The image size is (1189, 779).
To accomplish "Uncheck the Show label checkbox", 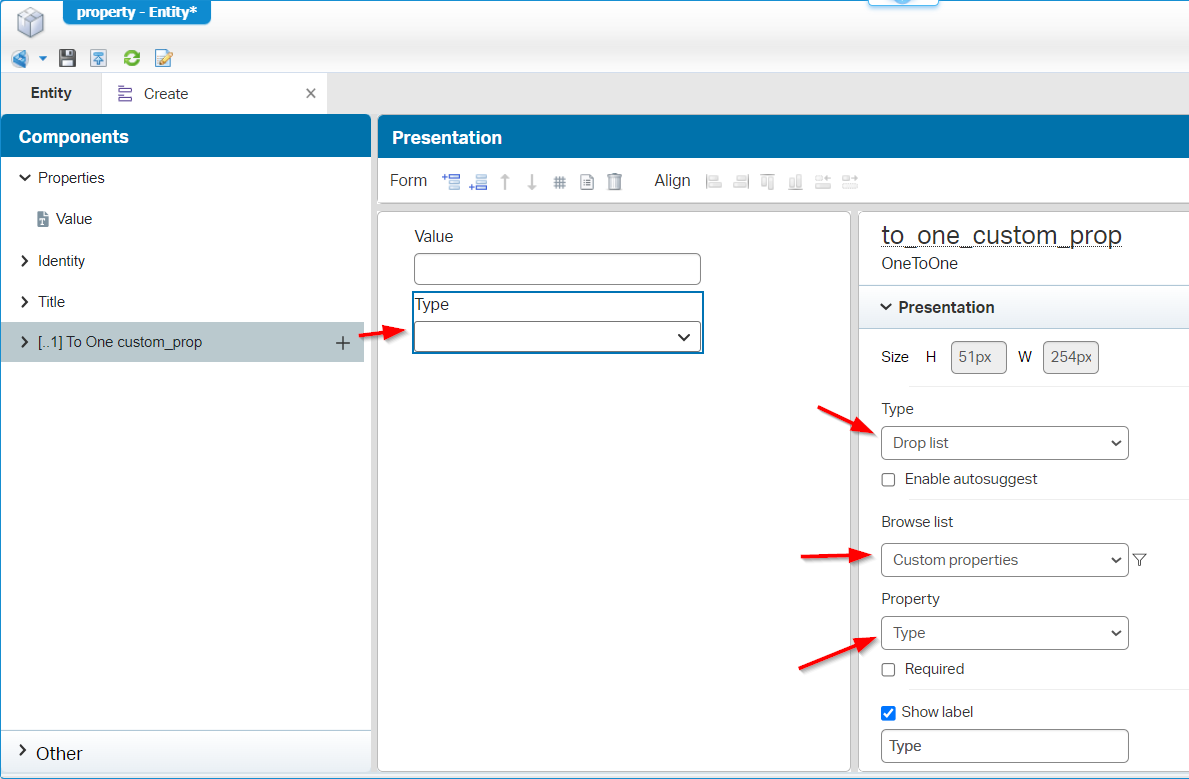I will (888, 713).
